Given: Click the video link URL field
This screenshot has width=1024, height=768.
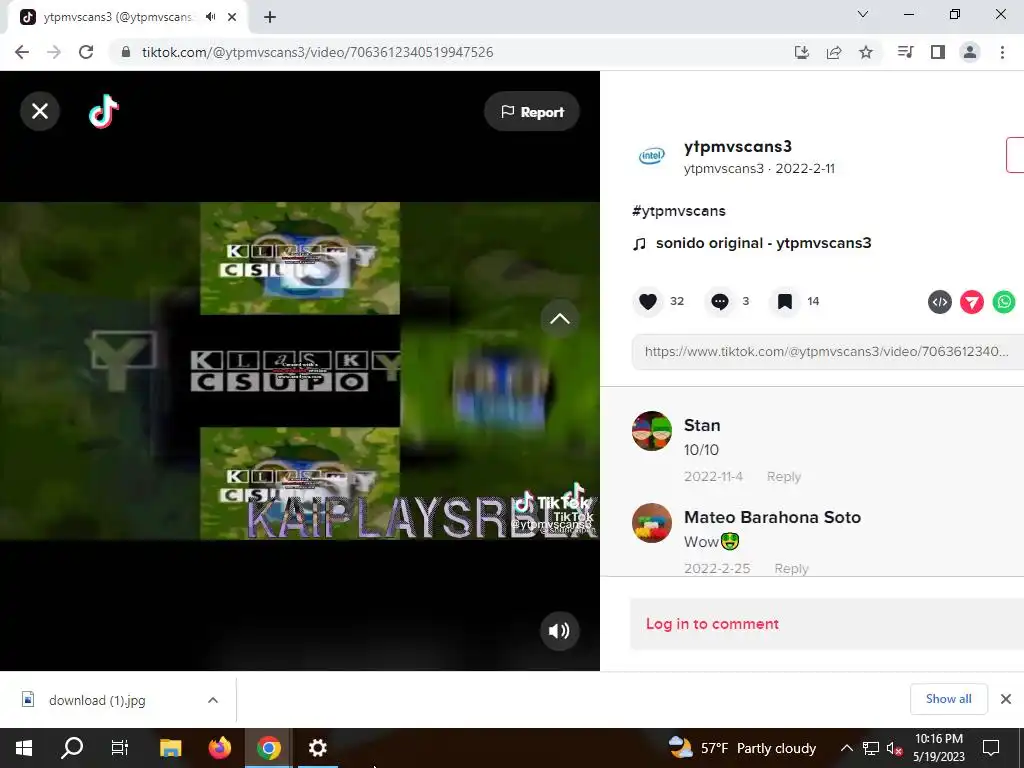Looking at the screenshot, I should point(827,352).
